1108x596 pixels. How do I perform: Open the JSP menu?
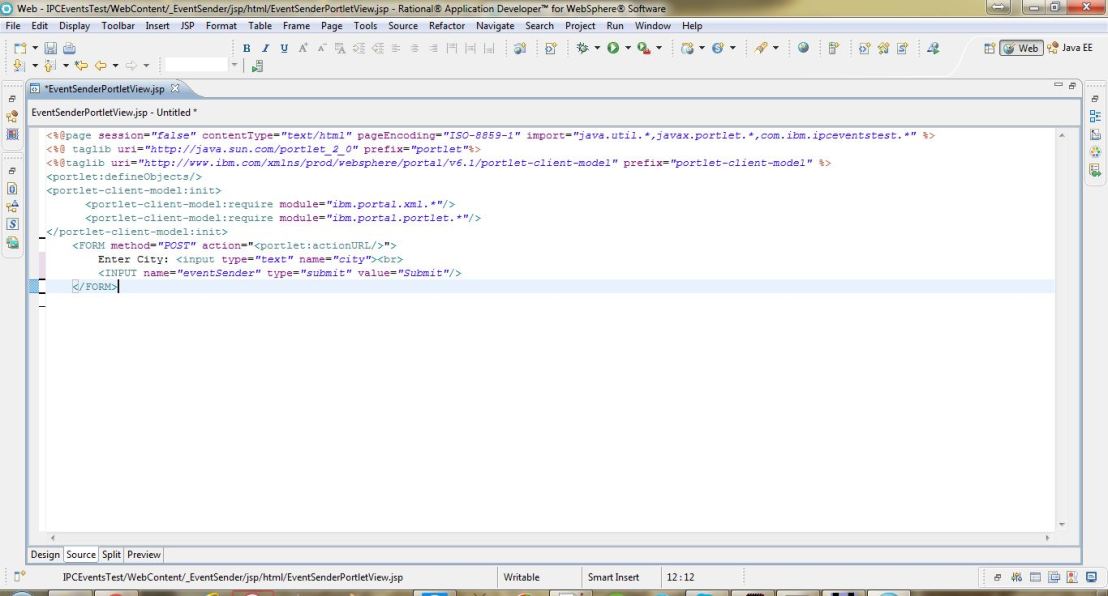(x=186, y=25)
